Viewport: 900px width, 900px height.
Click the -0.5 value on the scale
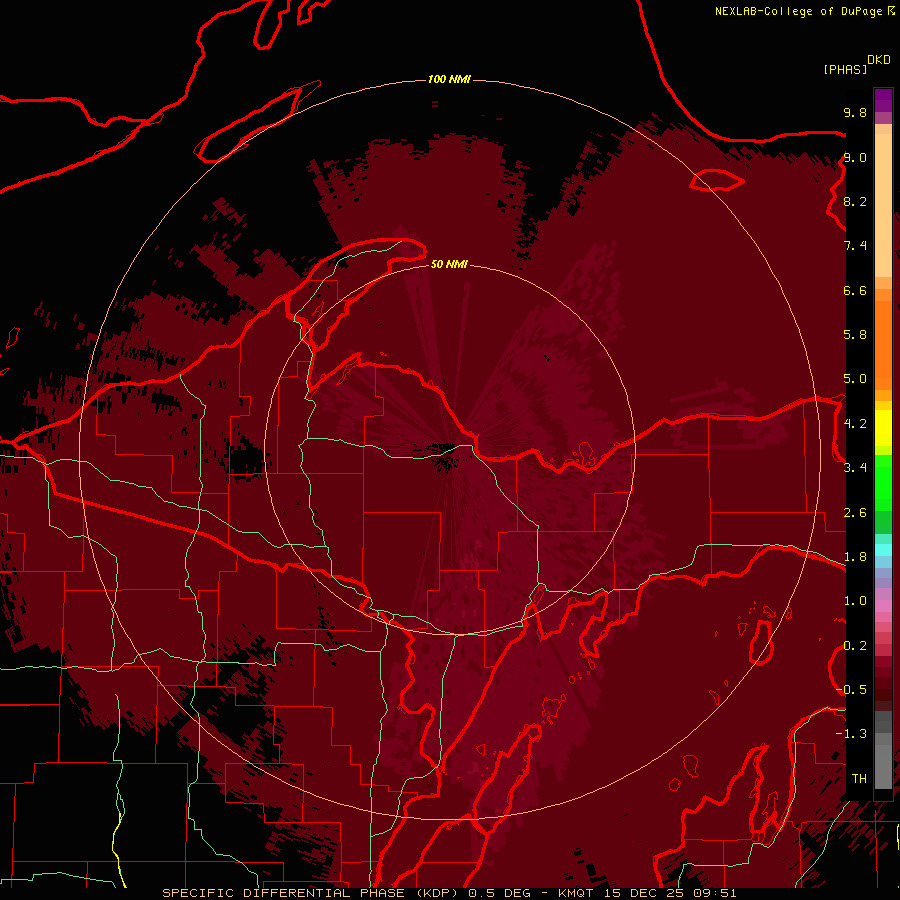(851, 690)
